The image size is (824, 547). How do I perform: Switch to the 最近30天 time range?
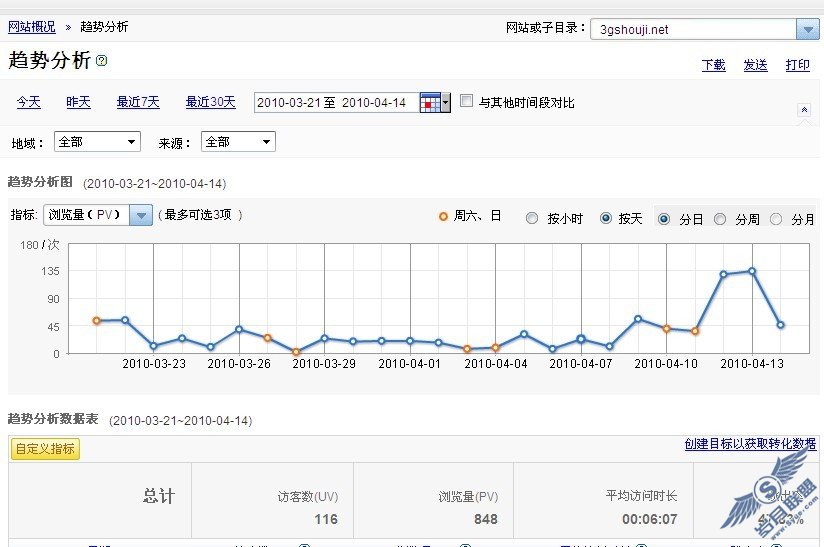[x=210, y=102]
